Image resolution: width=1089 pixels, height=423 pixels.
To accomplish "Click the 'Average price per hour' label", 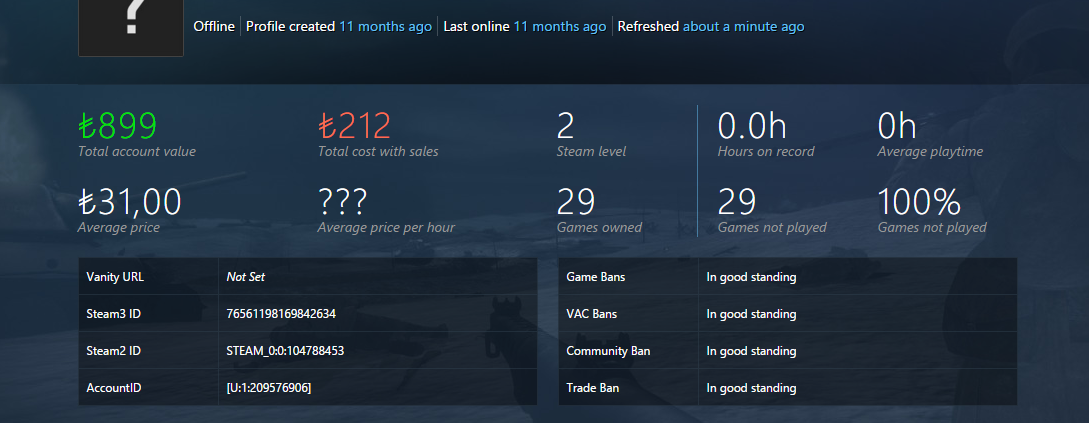I will pos(387,227).
